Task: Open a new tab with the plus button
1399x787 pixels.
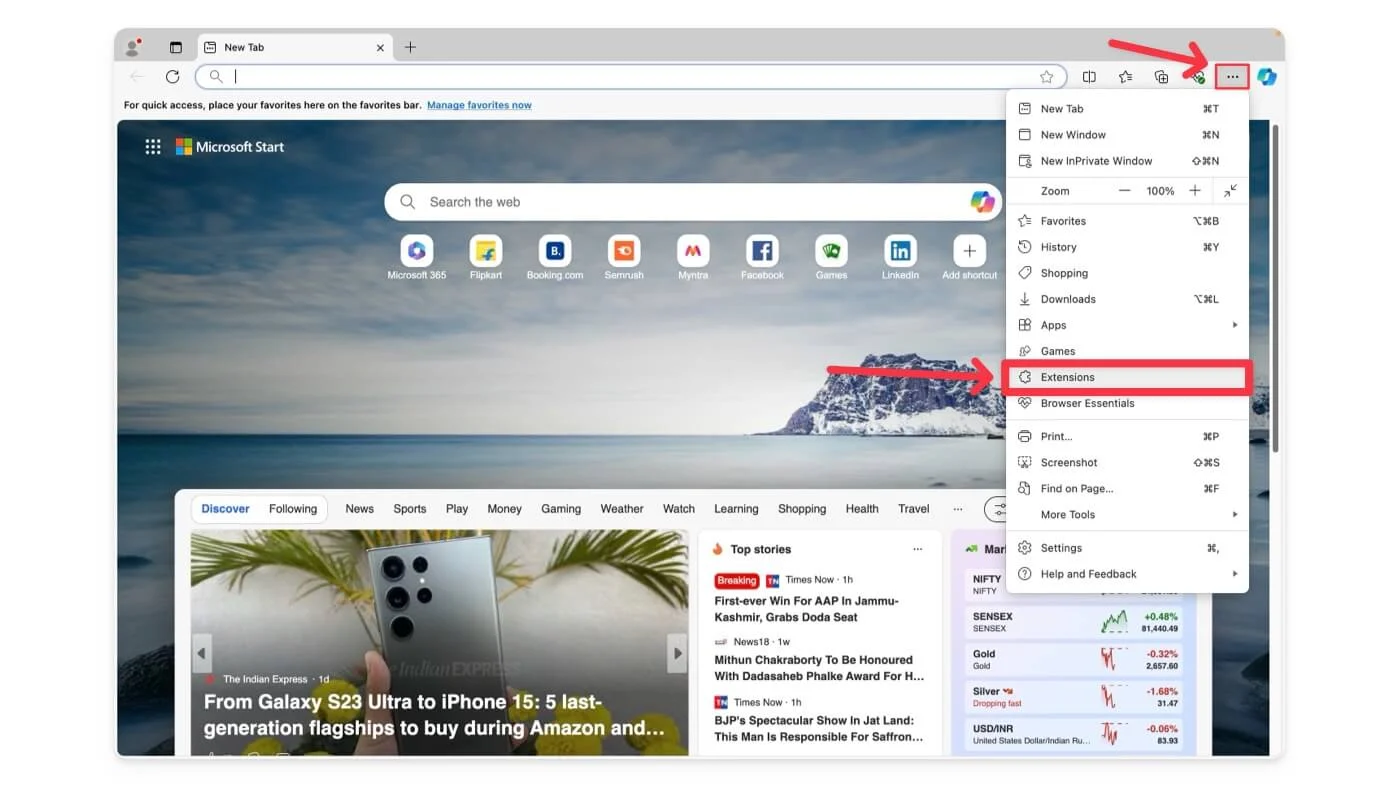Action: tap(410, 47)
